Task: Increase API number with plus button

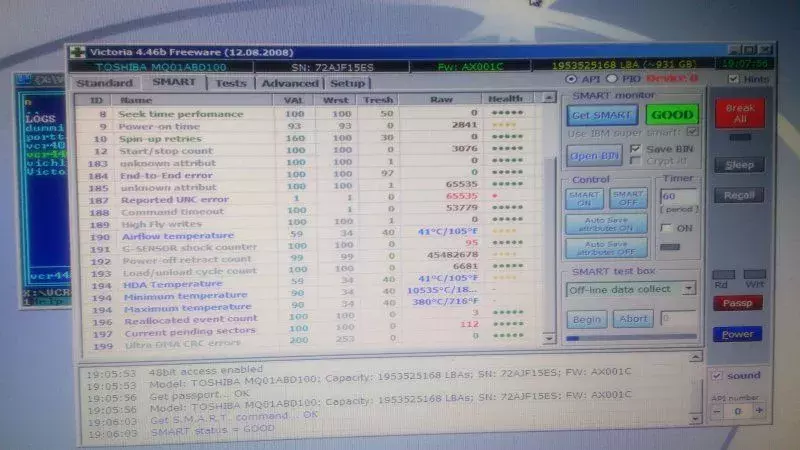Action: (x=759, y=410)
